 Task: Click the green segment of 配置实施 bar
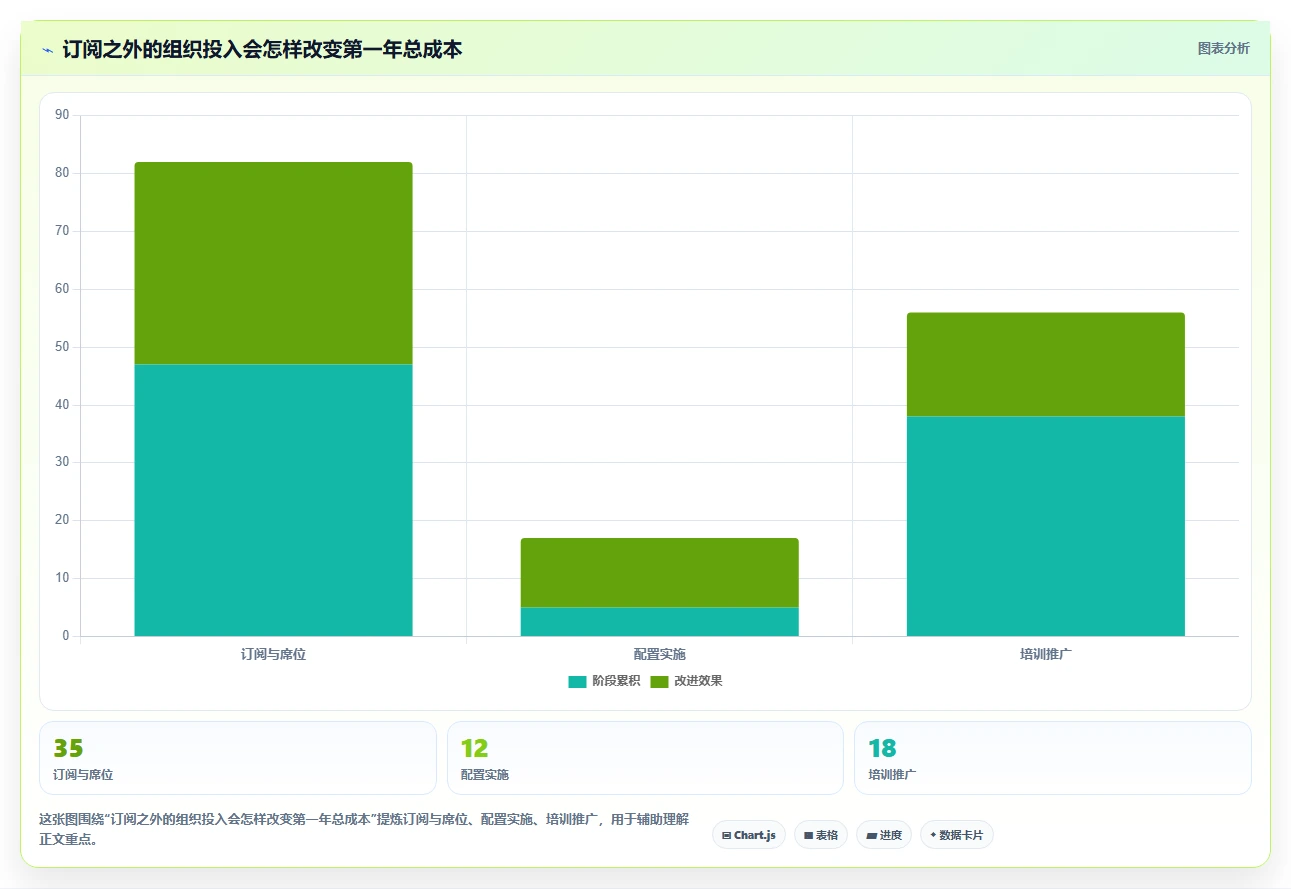coord(659,573)
